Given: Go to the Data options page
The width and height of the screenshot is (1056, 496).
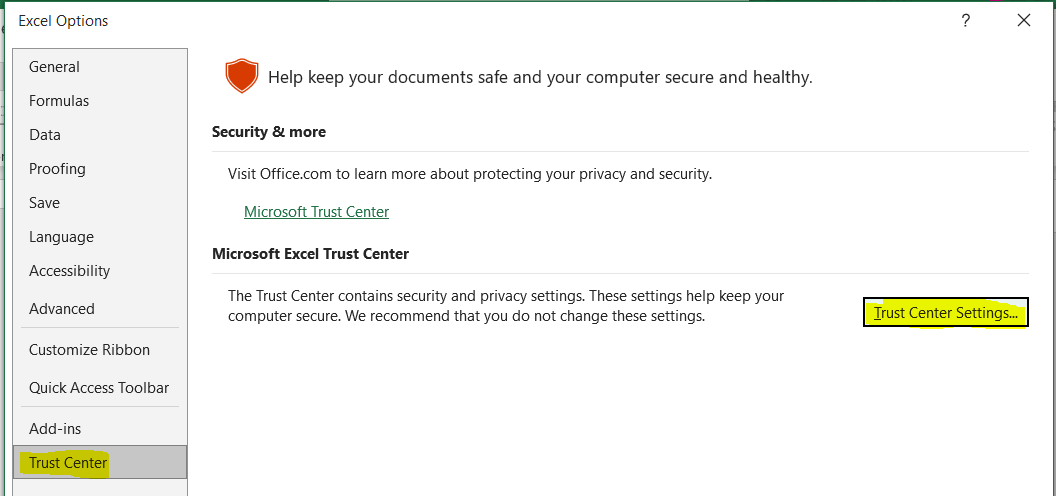Looking at the screenshot, I should (x=45, y=135).
